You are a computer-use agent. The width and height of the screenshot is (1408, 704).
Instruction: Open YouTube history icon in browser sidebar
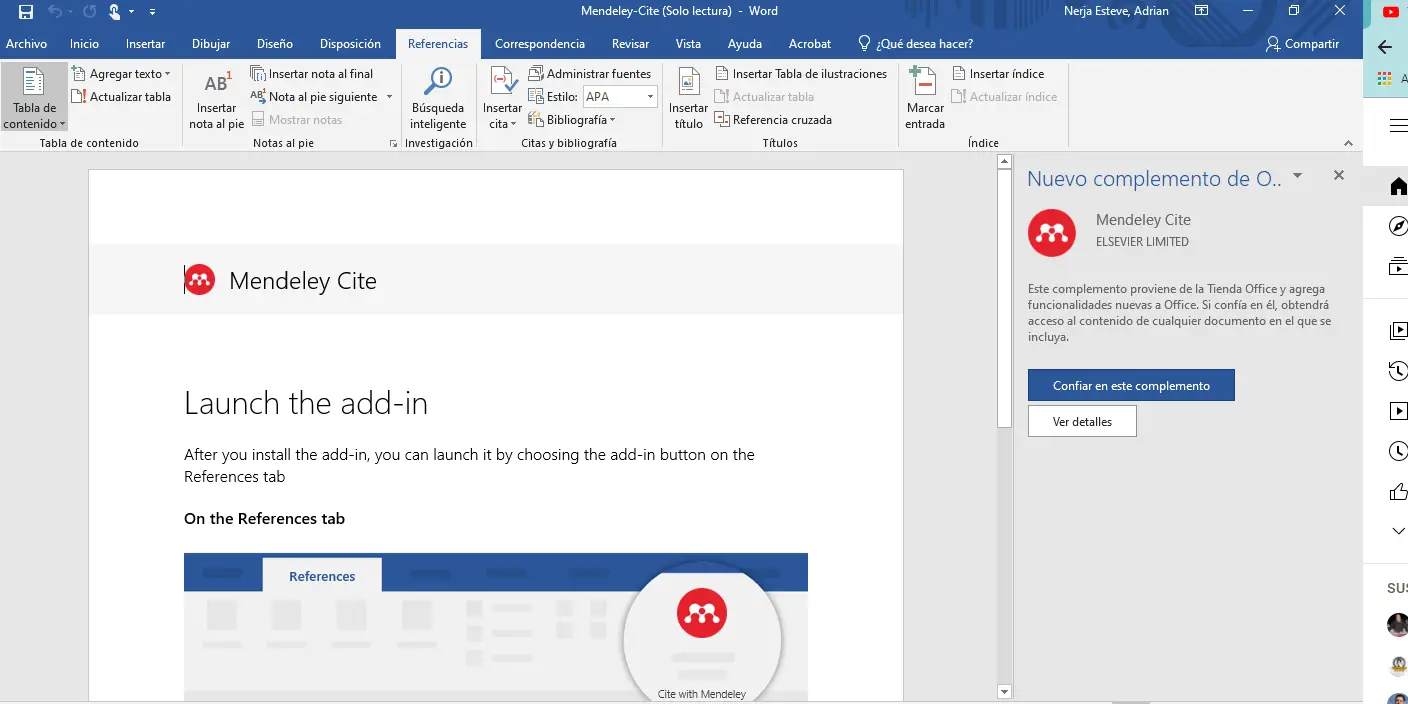(1399, 371)
